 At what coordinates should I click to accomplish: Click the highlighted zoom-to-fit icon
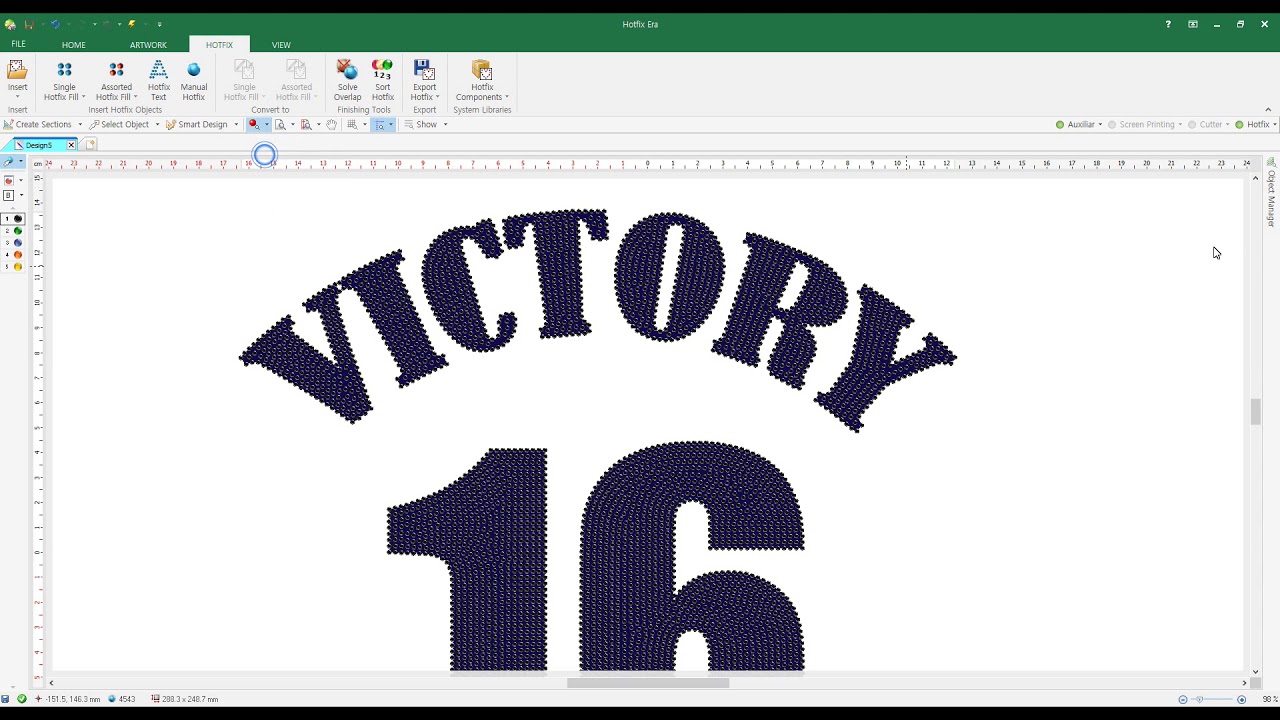[x=380, y=125]
